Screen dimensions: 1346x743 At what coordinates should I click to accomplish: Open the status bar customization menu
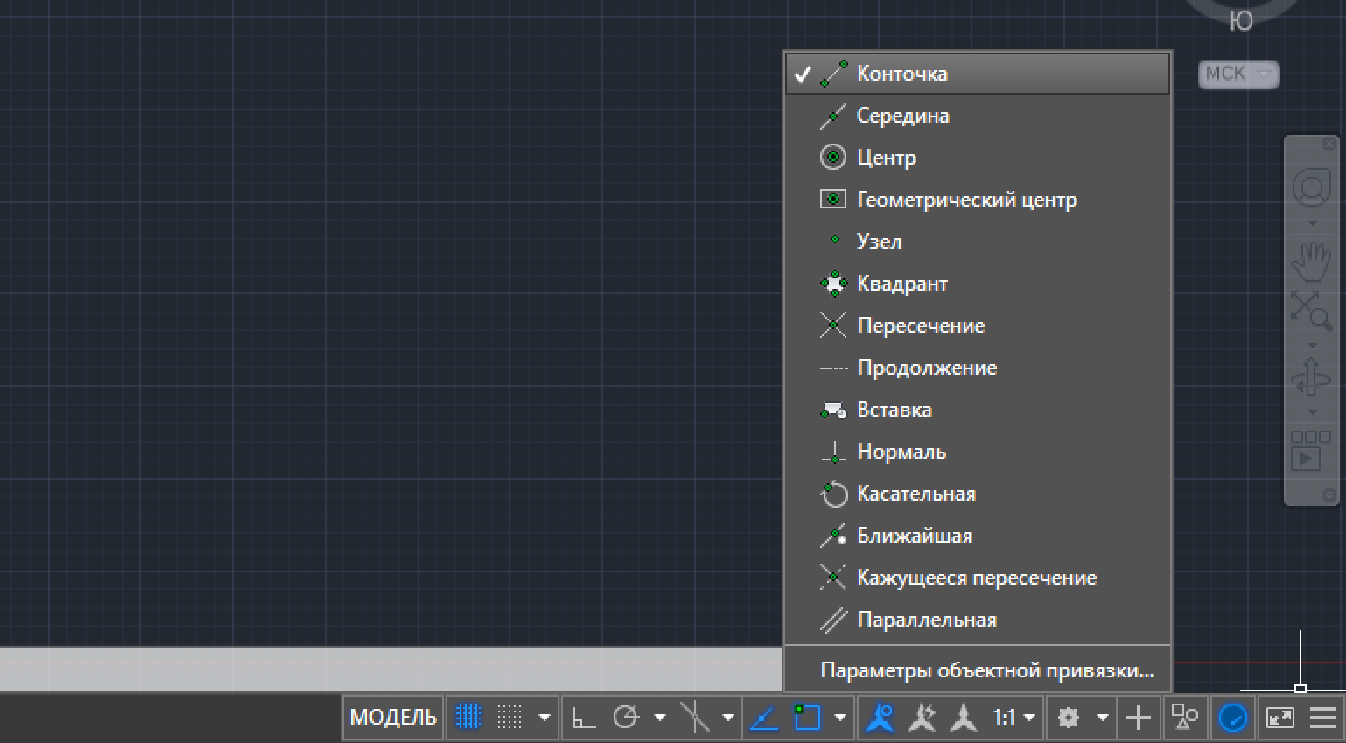click(x=1323, y=717)
